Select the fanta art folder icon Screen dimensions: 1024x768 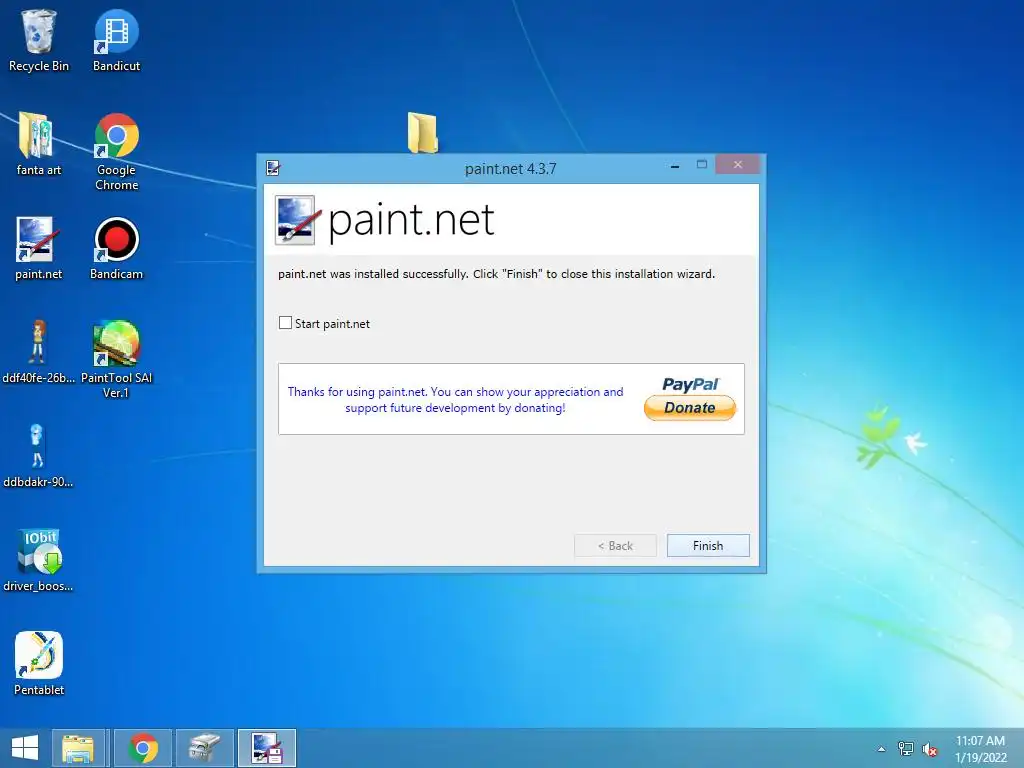(39, 144)
